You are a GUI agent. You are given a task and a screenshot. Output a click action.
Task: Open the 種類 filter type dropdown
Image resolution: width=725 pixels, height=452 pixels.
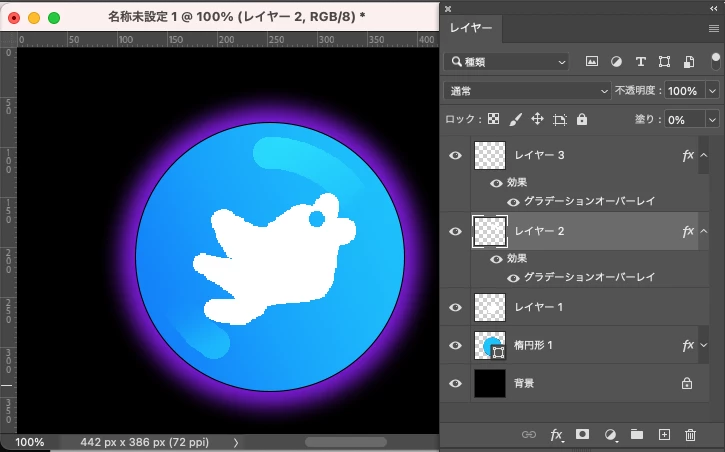tap(506, 61)
